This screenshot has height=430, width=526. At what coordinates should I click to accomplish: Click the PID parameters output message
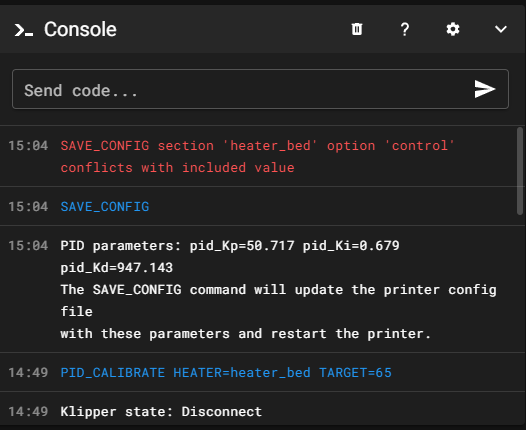(278, 289)
